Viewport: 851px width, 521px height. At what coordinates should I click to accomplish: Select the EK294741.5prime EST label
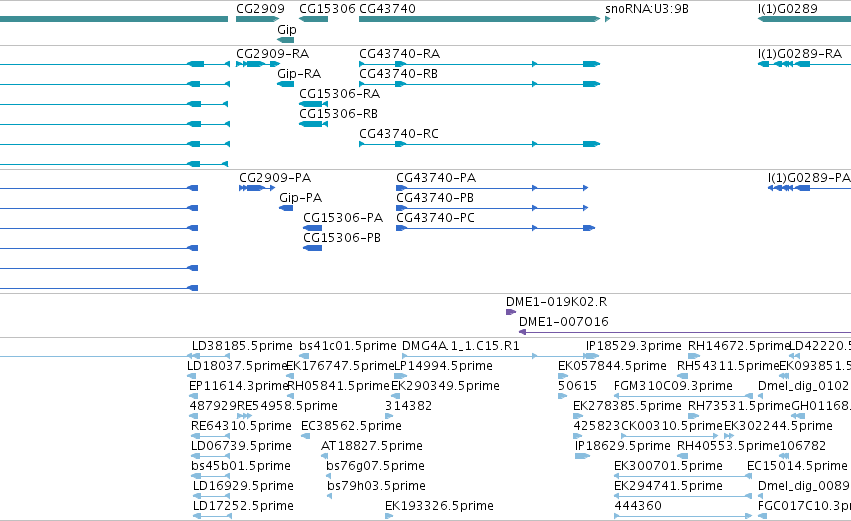tap(668, 487)
